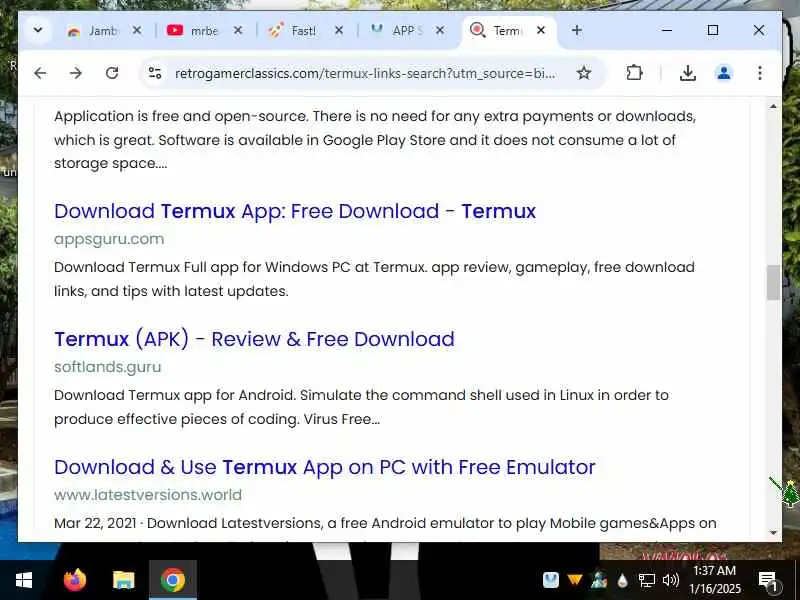Click the retrogamerclassics.com address bar URL

click(364, 73)
